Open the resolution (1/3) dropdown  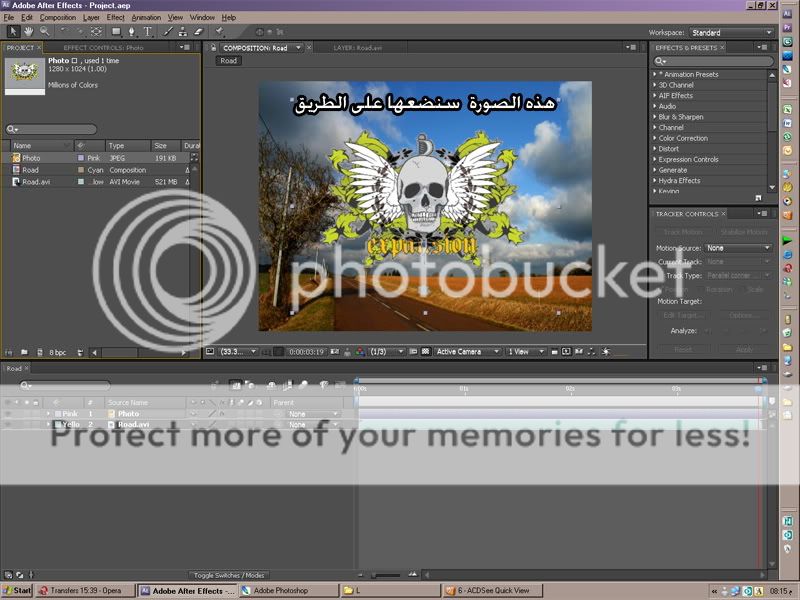(x=386, y=352)
